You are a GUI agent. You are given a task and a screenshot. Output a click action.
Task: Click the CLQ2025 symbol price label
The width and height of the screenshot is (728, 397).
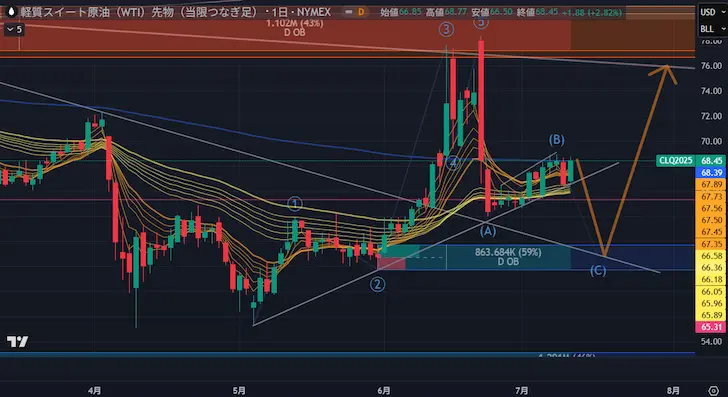(x=676, y=161)
